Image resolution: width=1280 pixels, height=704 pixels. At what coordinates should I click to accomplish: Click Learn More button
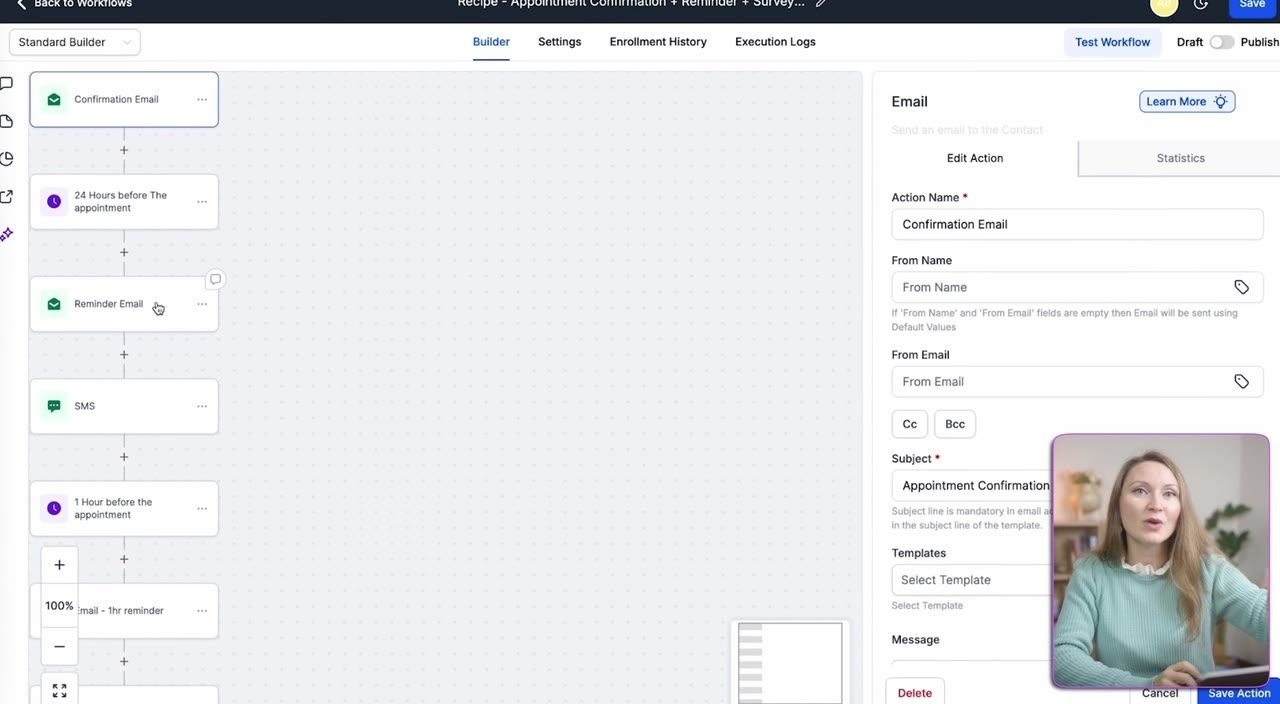point(1187,101)
